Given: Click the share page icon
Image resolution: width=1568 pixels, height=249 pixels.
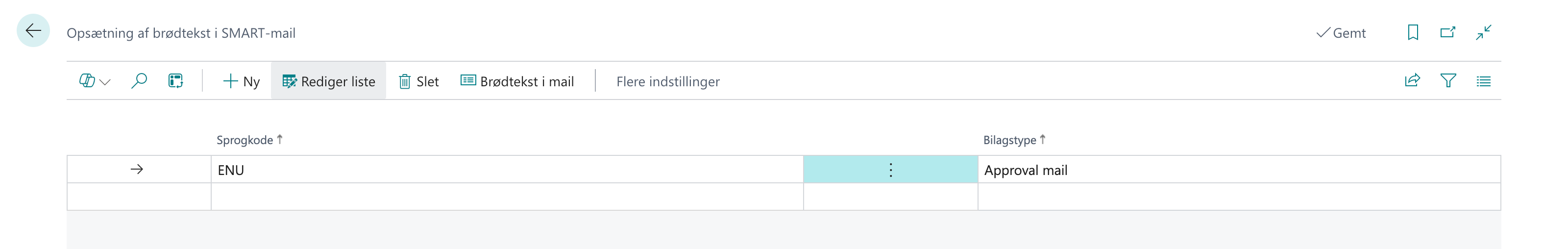Looking at the screenshot, I should (1412, 81).
